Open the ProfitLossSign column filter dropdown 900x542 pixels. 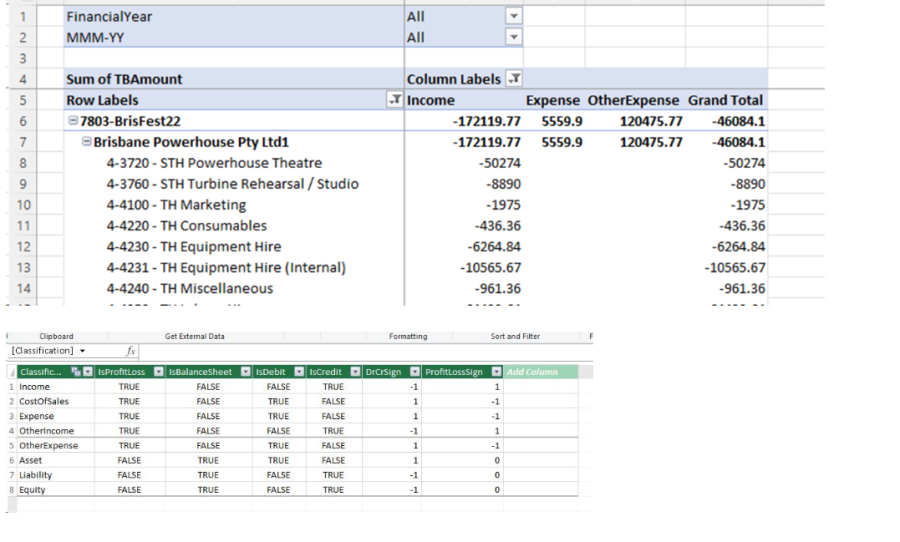click(496, 372)
